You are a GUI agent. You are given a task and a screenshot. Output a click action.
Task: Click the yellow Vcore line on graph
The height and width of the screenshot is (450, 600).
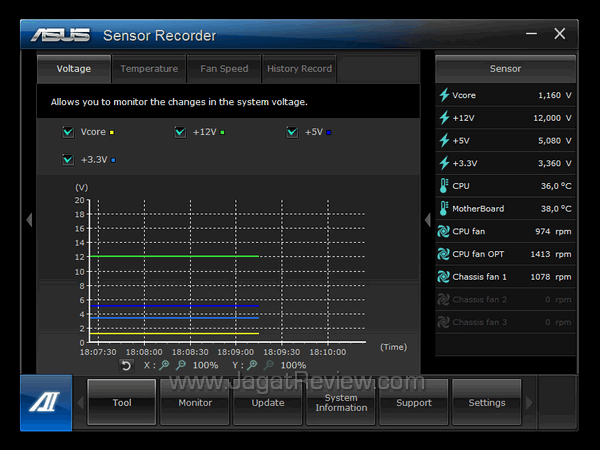click(174, 333)
